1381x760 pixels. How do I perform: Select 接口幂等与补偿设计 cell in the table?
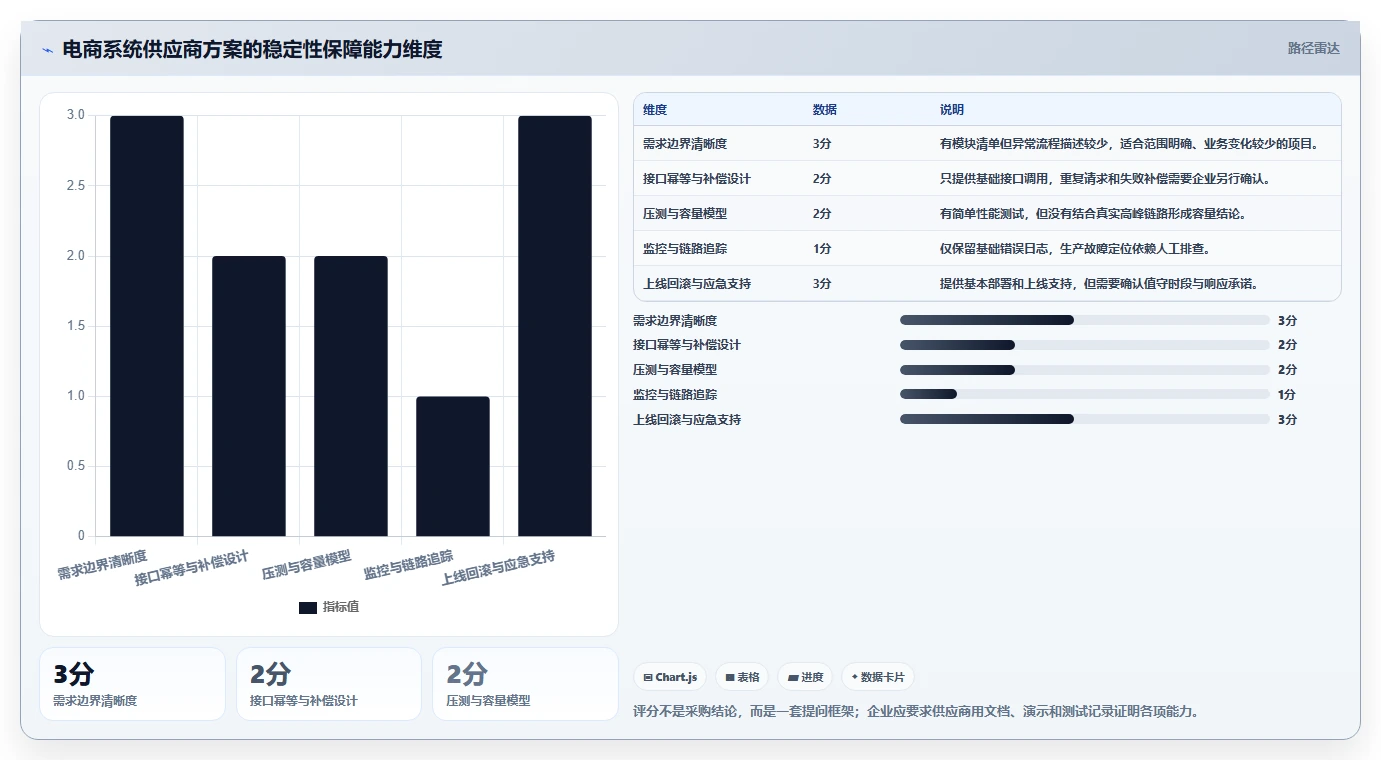coord(697,179)
